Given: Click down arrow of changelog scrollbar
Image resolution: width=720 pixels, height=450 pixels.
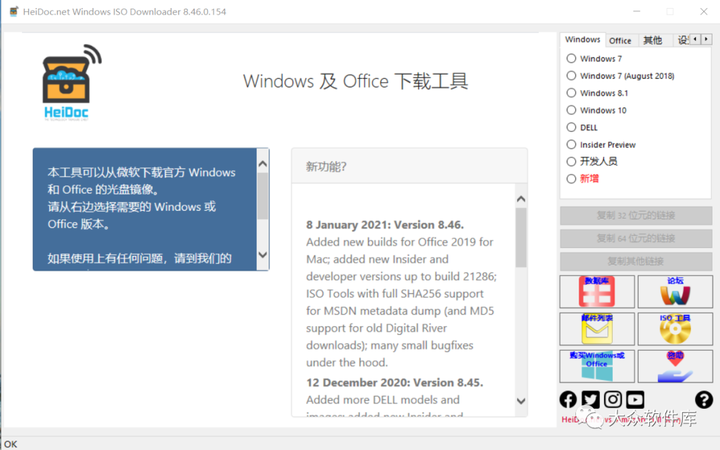Looking at the screenshot, I should (521, 400).
